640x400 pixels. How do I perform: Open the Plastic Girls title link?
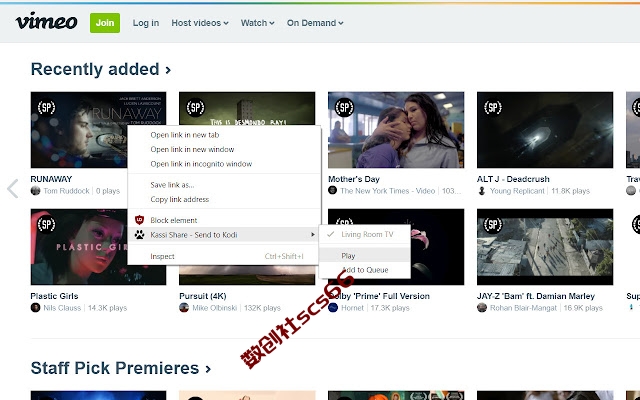tap(54, 296)
